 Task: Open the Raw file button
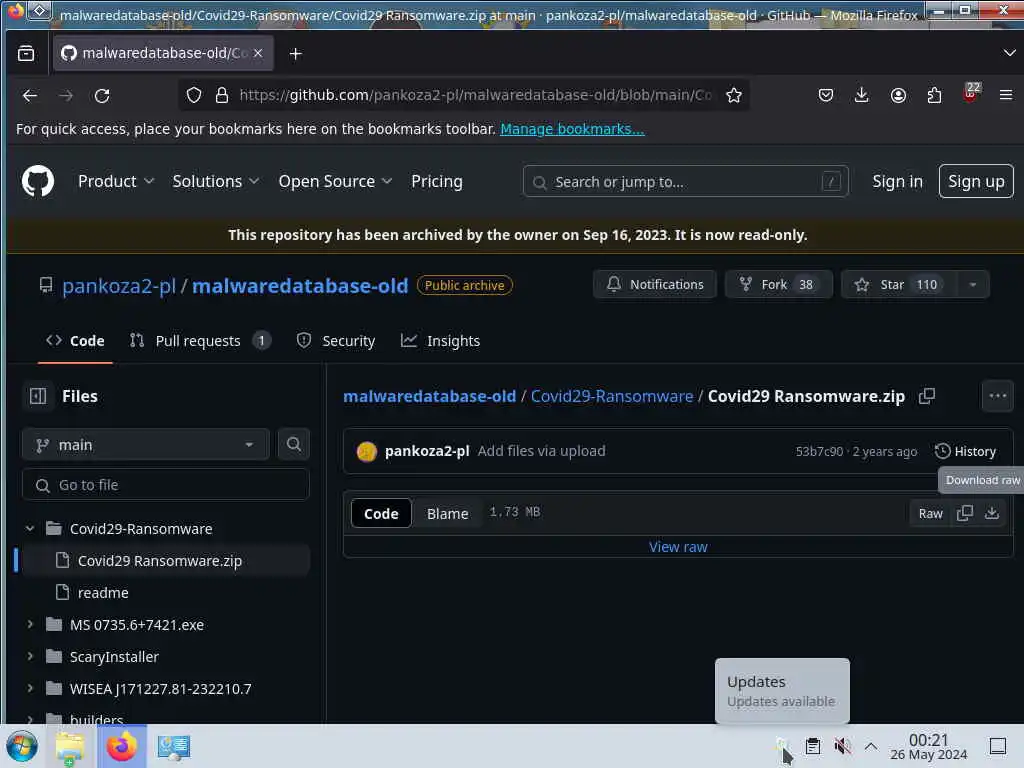[930, 513]
